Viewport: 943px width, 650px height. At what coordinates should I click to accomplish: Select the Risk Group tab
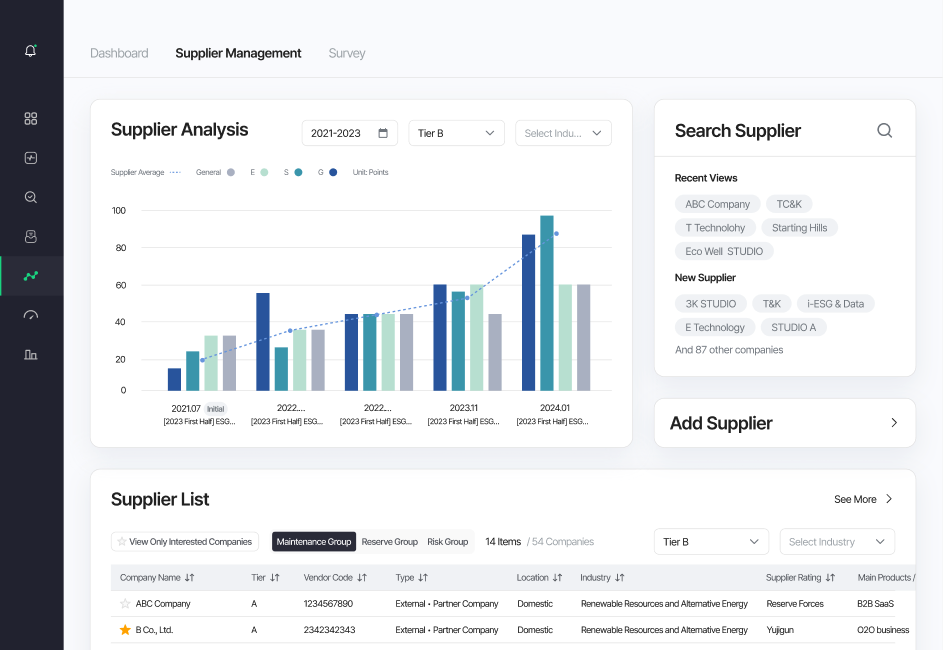click(447, 542)
